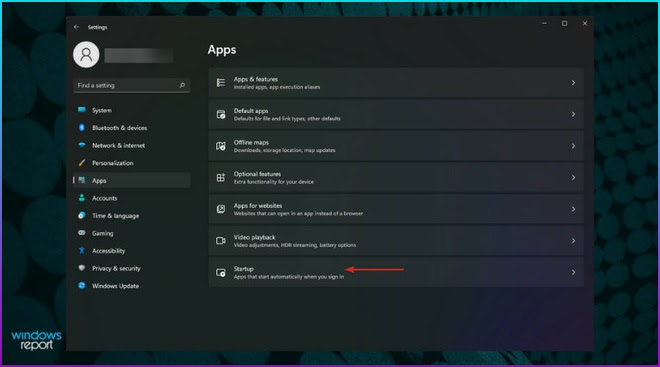This screenshot has height=367, width=660.
Task: Click the Gaming controller icon
Action: [x=82, y=233]
